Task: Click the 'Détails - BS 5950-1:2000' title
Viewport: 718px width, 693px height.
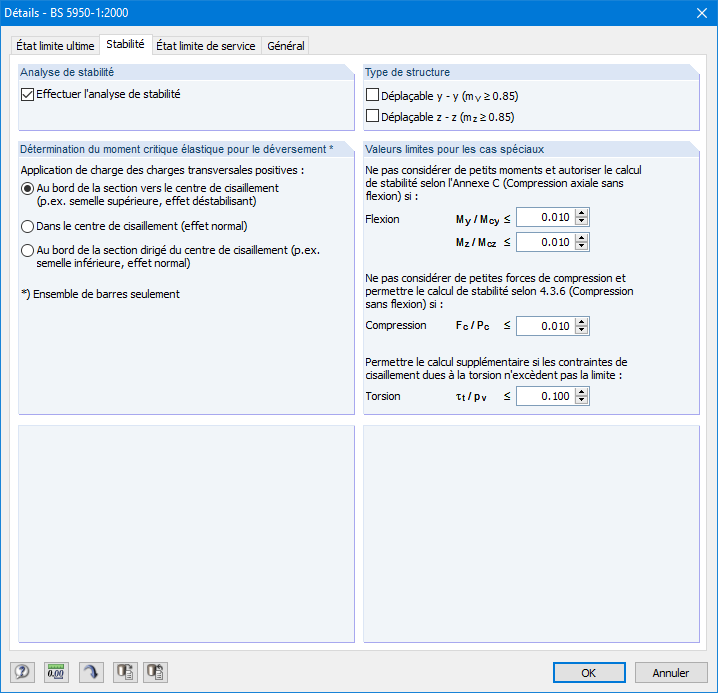Action: coord(66,13)
